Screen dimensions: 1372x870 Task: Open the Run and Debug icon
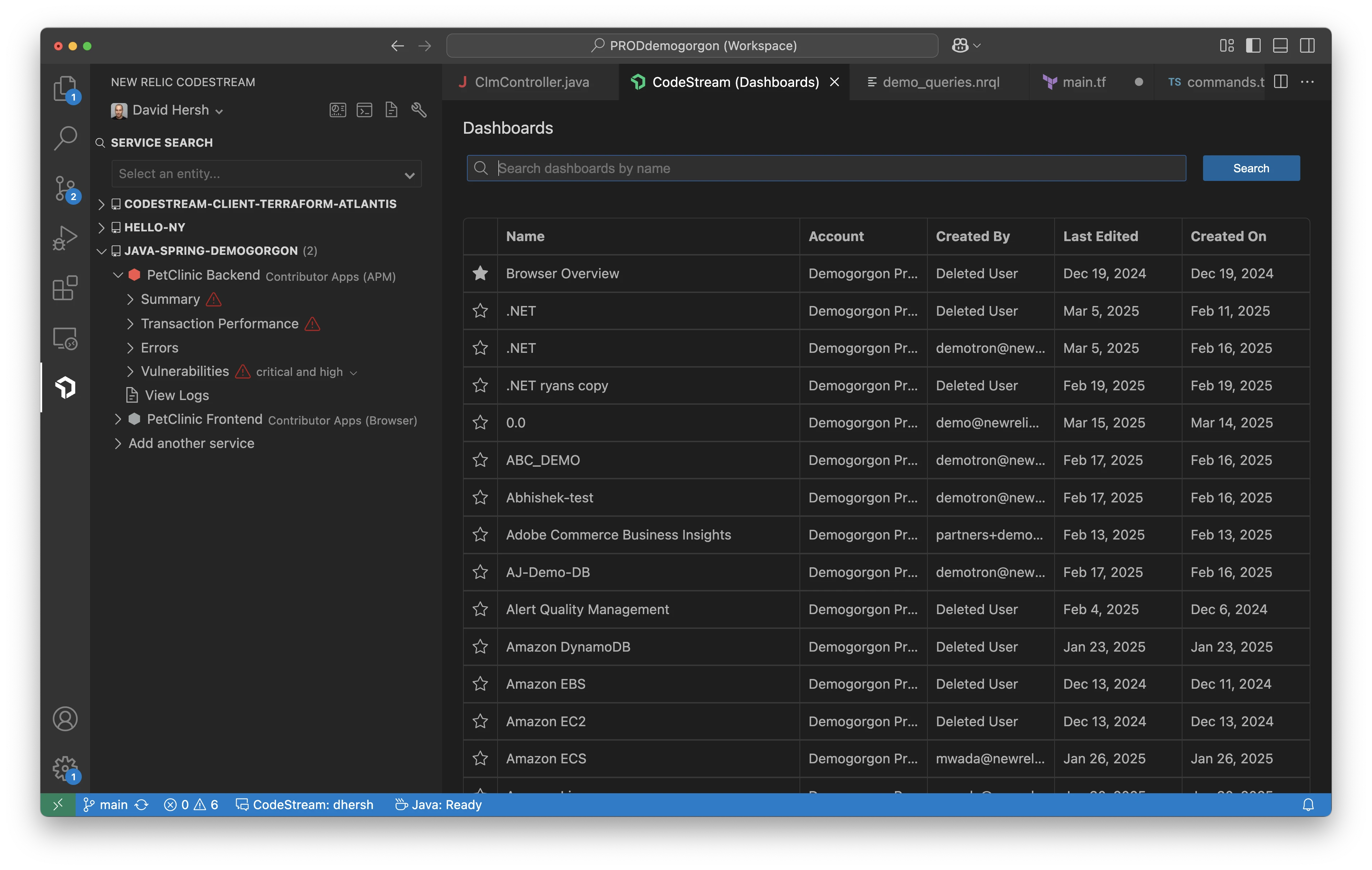coord(65,238)
